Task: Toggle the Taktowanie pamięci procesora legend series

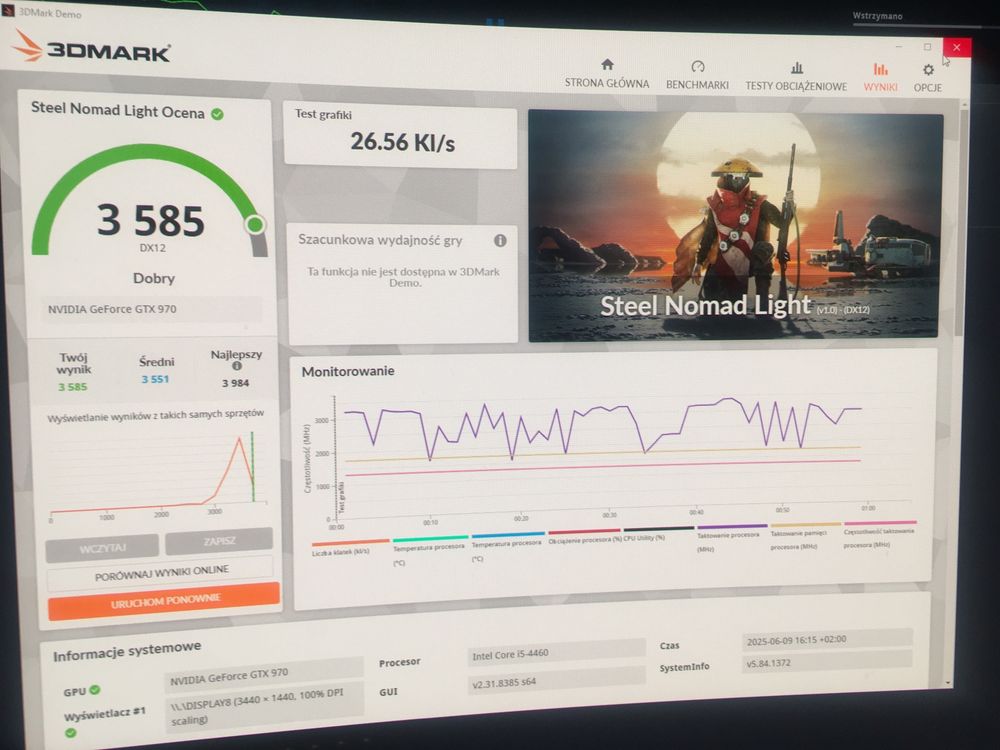Action: pyautogui.click(x=805, y=536)
